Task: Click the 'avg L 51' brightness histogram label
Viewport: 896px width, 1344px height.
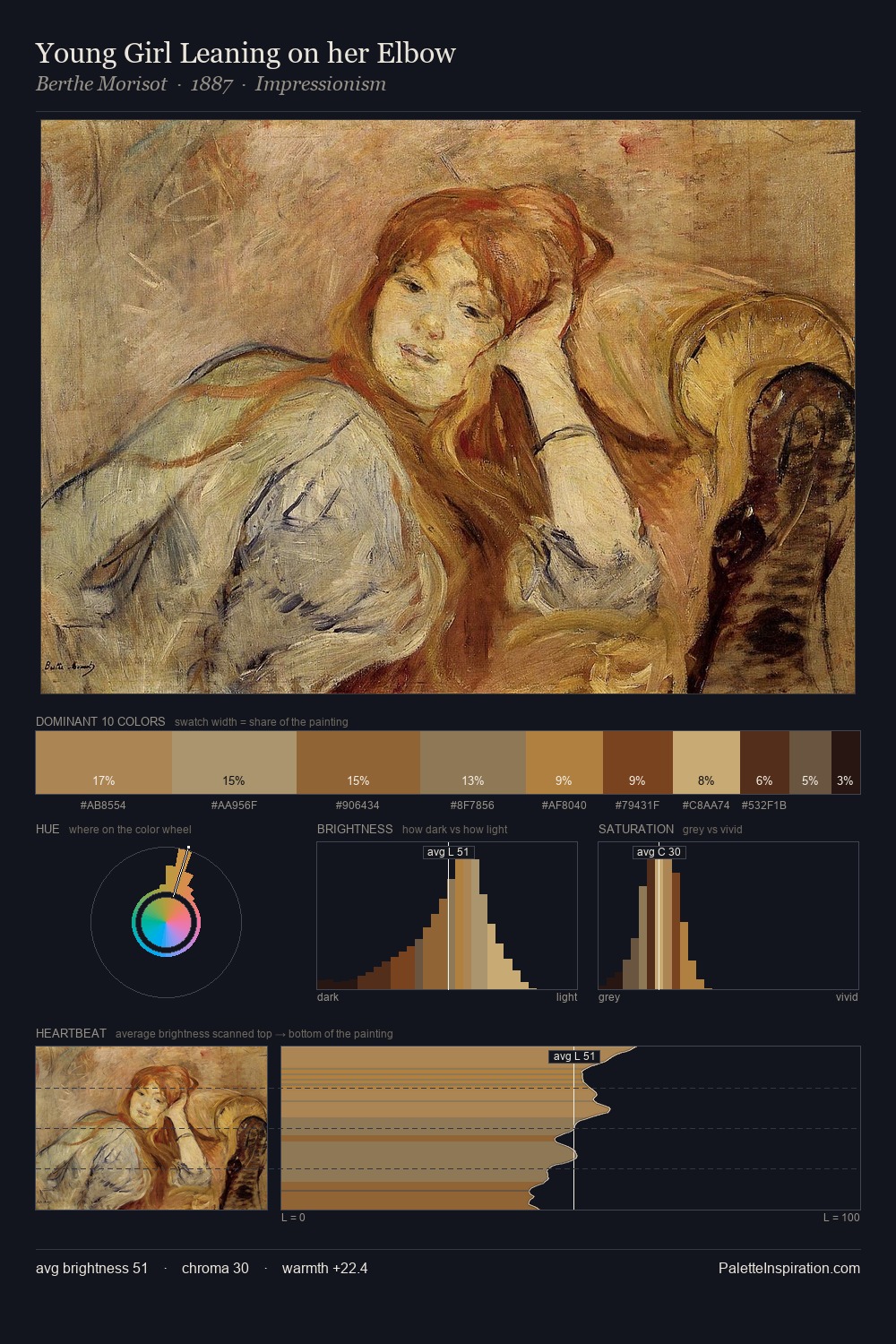Action: click(448, 852)
